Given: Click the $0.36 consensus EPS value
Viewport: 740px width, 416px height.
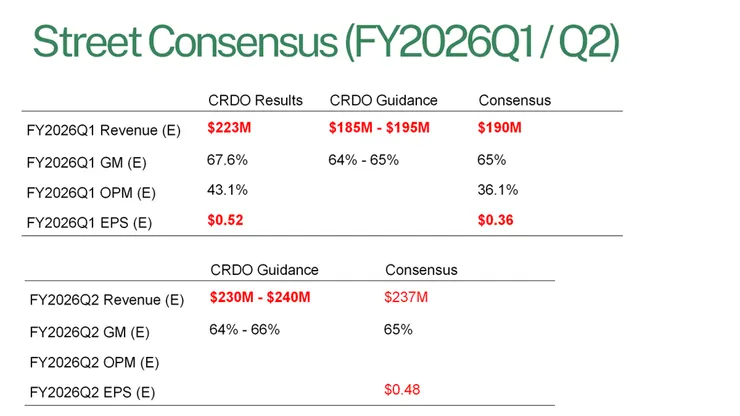Looking at the screenshot, I should coord(496,220).
